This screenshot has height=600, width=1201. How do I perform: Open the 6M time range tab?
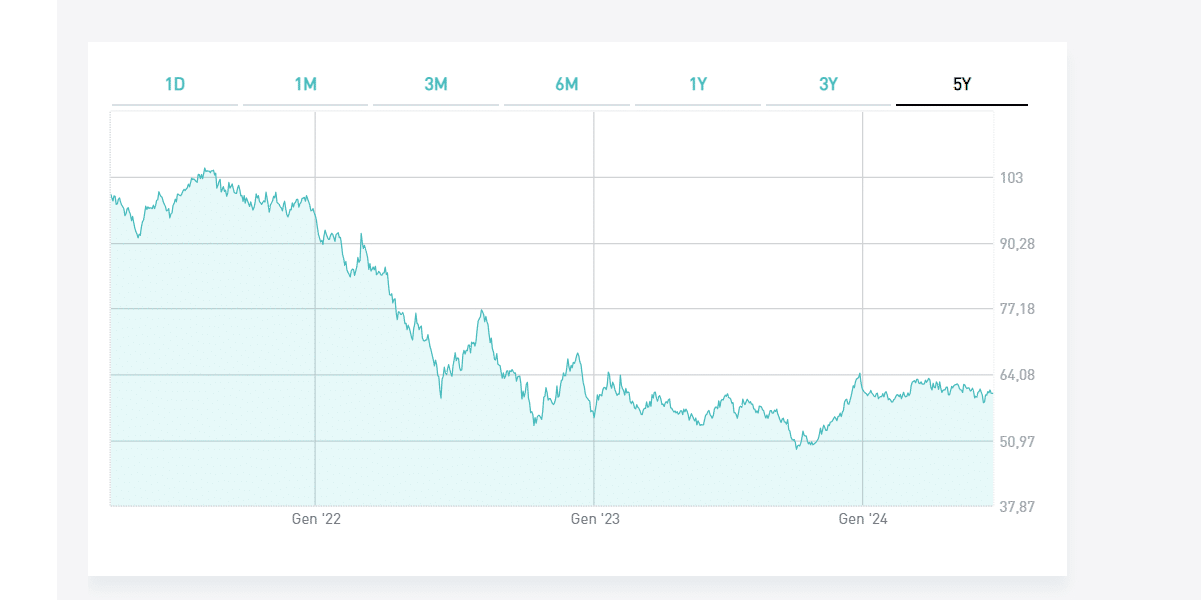pyautogui.click(x=567, y=84)
